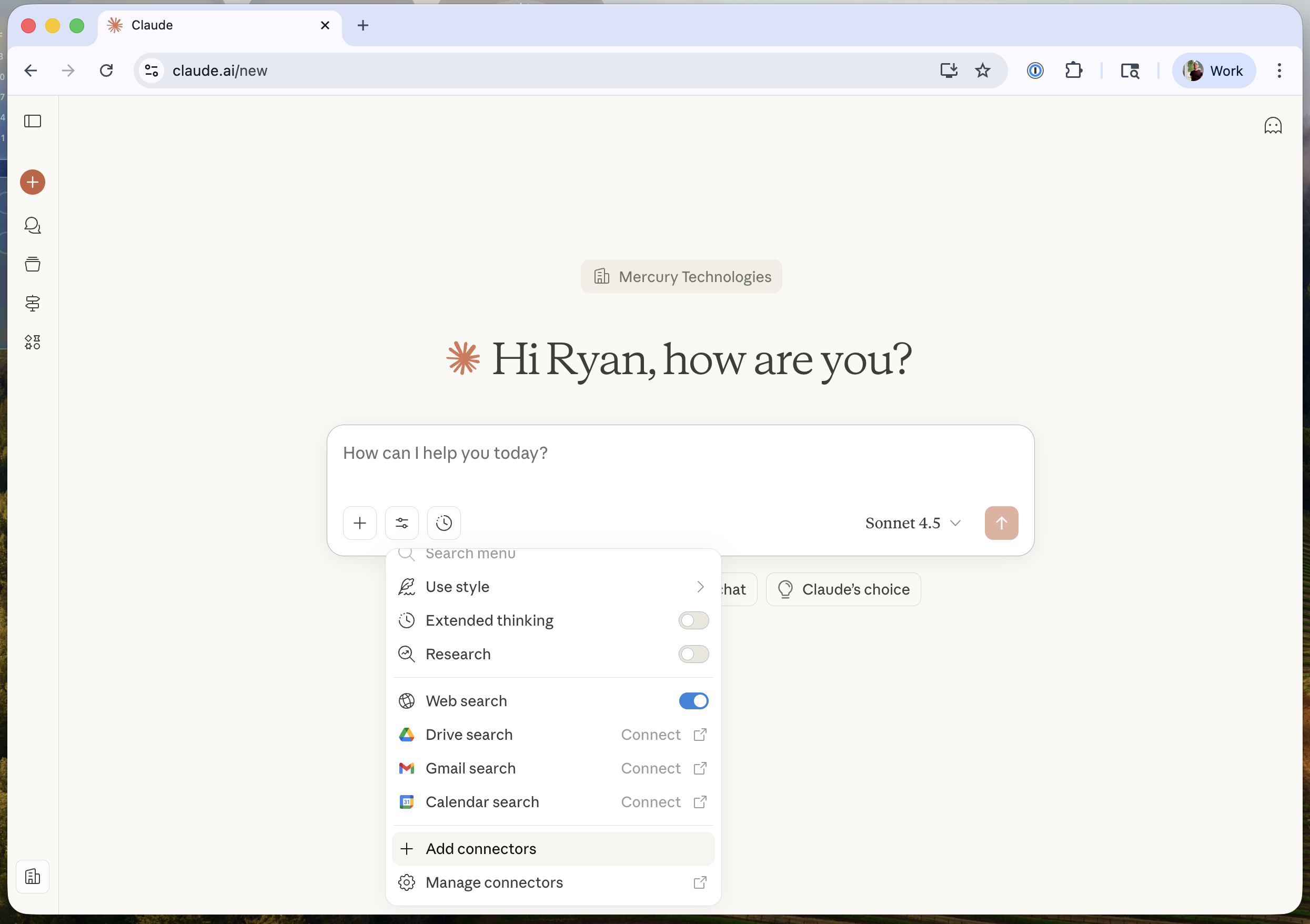
Task: Open Manage connectors menu entry
Action: [x=552, y=882]
